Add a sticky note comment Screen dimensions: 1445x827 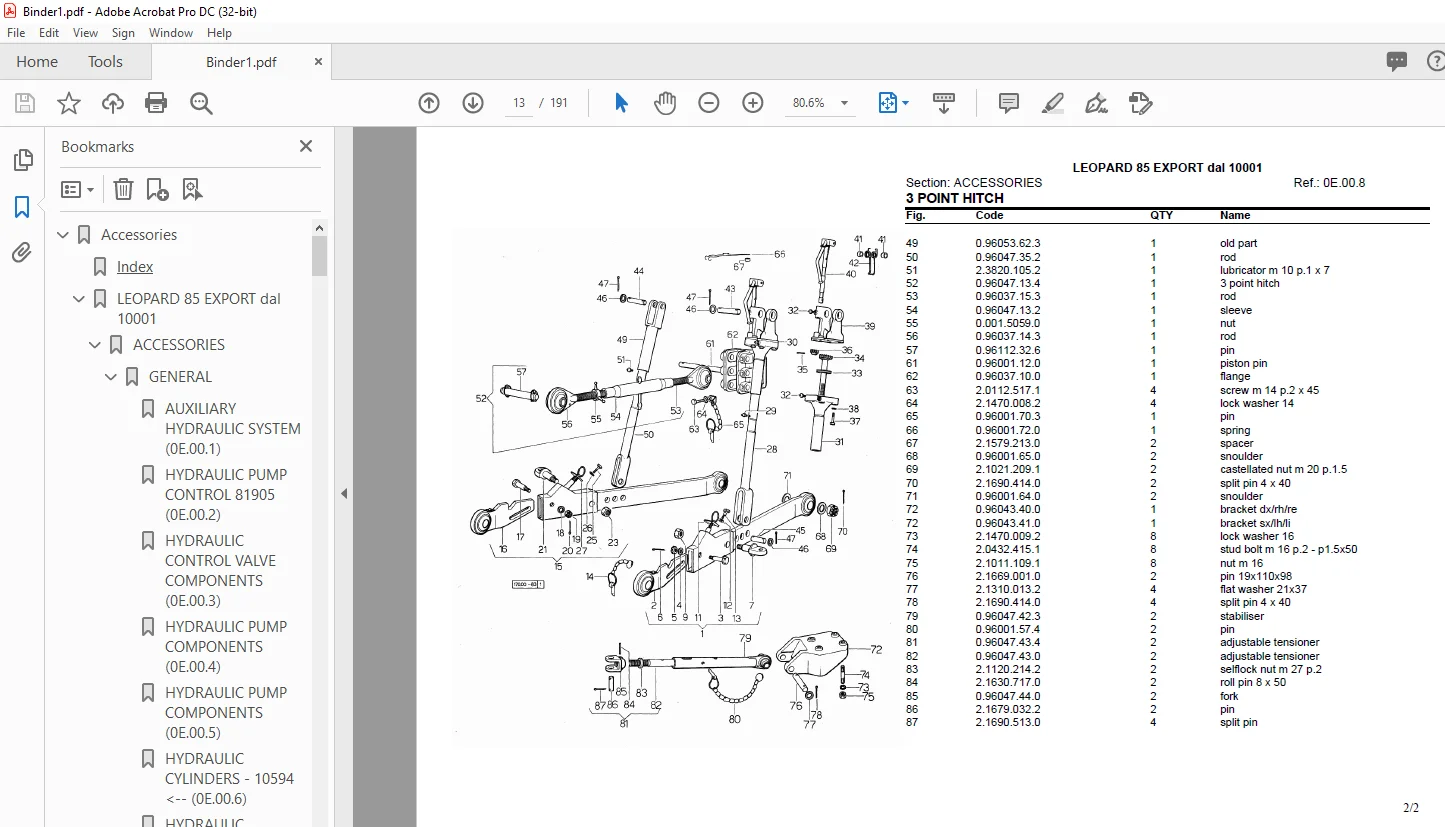point(1009,103)
